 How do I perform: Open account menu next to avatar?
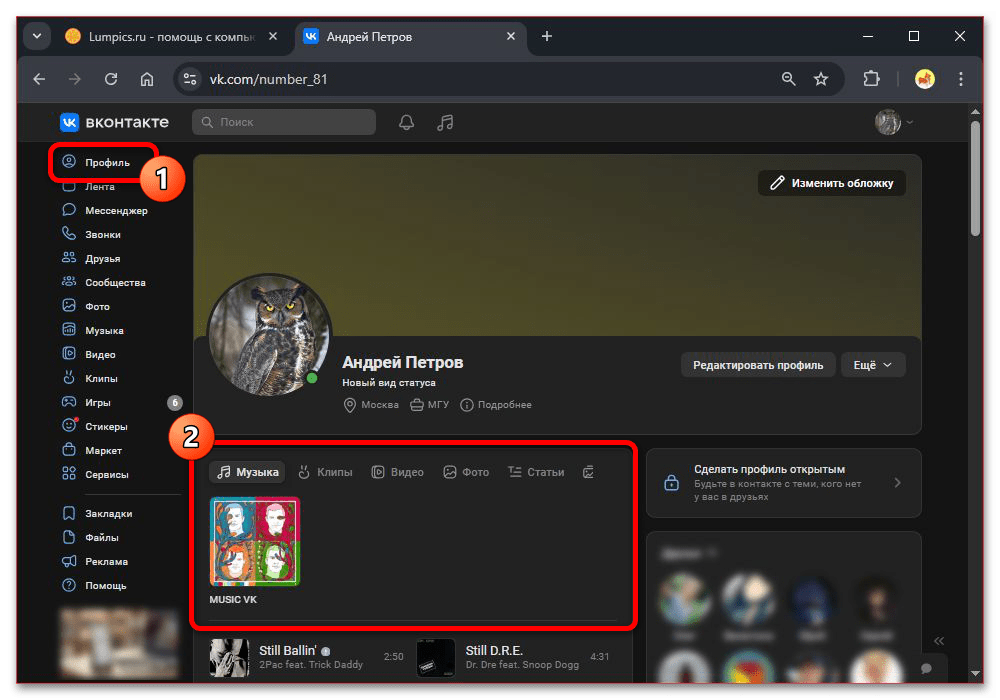tap(894, 122)
